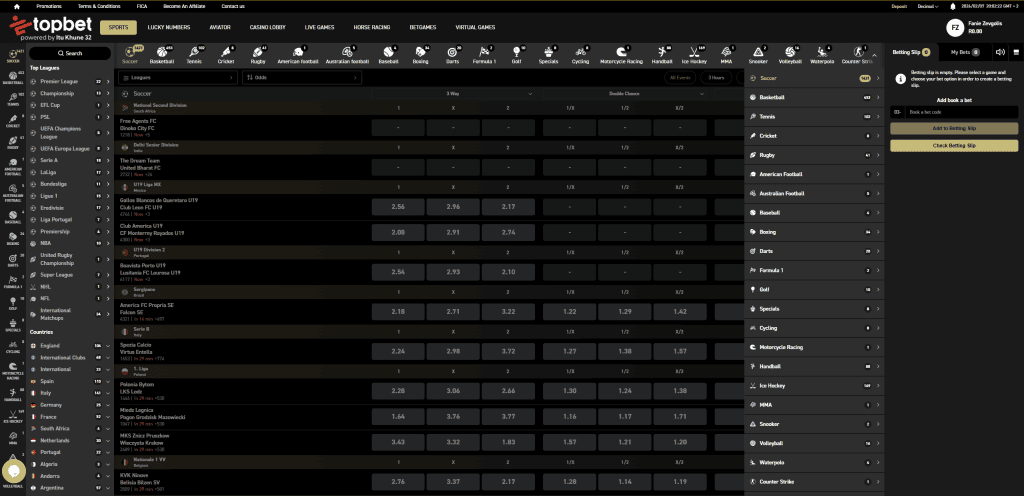This screenshot has width=1024, height=496.
Task: Select Snooker in the top sports icon bar
Action: pyautogui.click(x=758, y=54)
